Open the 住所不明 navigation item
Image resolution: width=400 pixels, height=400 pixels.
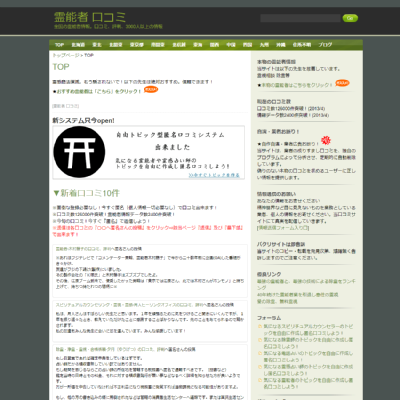(x=302, y=45)
